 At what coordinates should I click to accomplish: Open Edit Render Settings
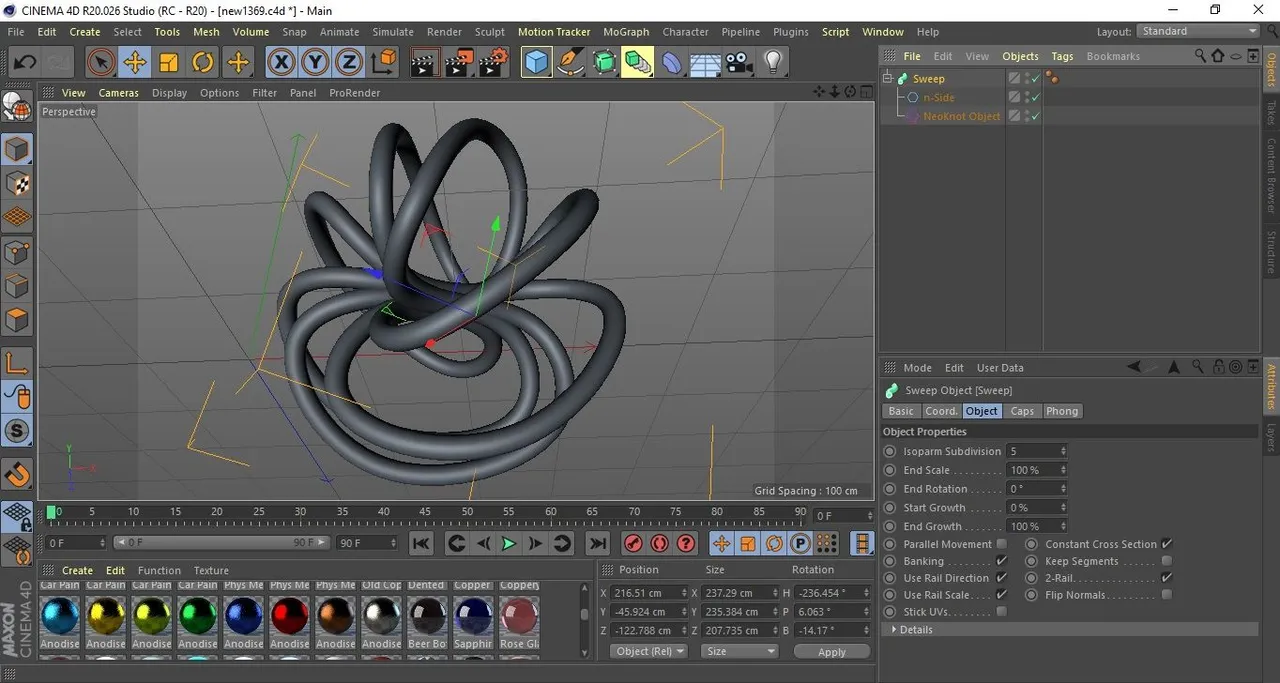[x=492, y=63]
